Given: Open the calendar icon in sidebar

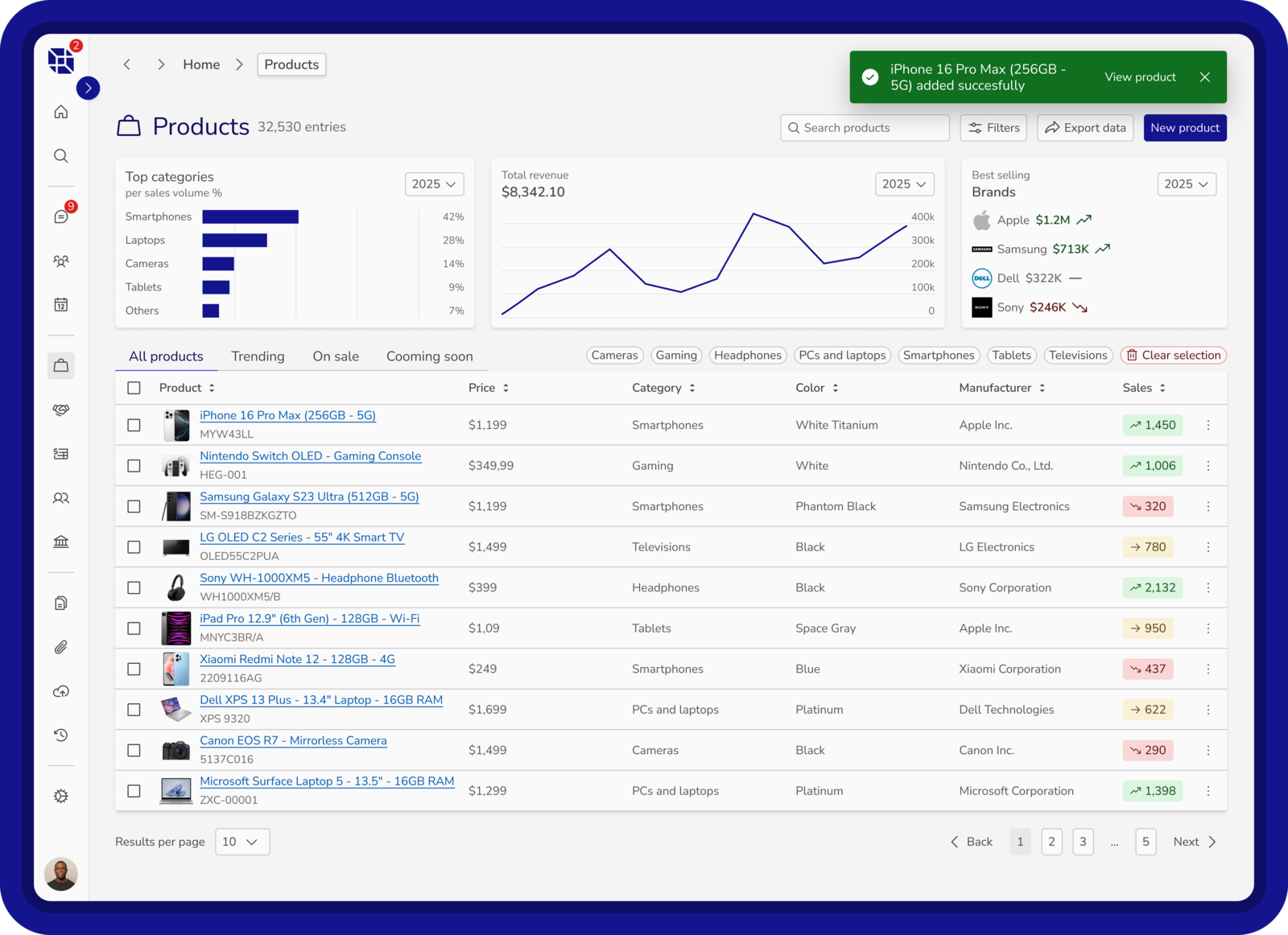Looking at the screenshot, I should pos(61,305).
